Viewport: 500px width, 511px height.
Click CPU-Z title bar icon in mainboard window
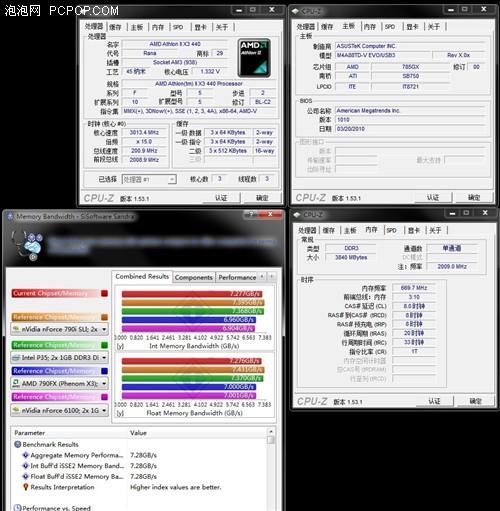pyautogui.click(x=295, y=11)
